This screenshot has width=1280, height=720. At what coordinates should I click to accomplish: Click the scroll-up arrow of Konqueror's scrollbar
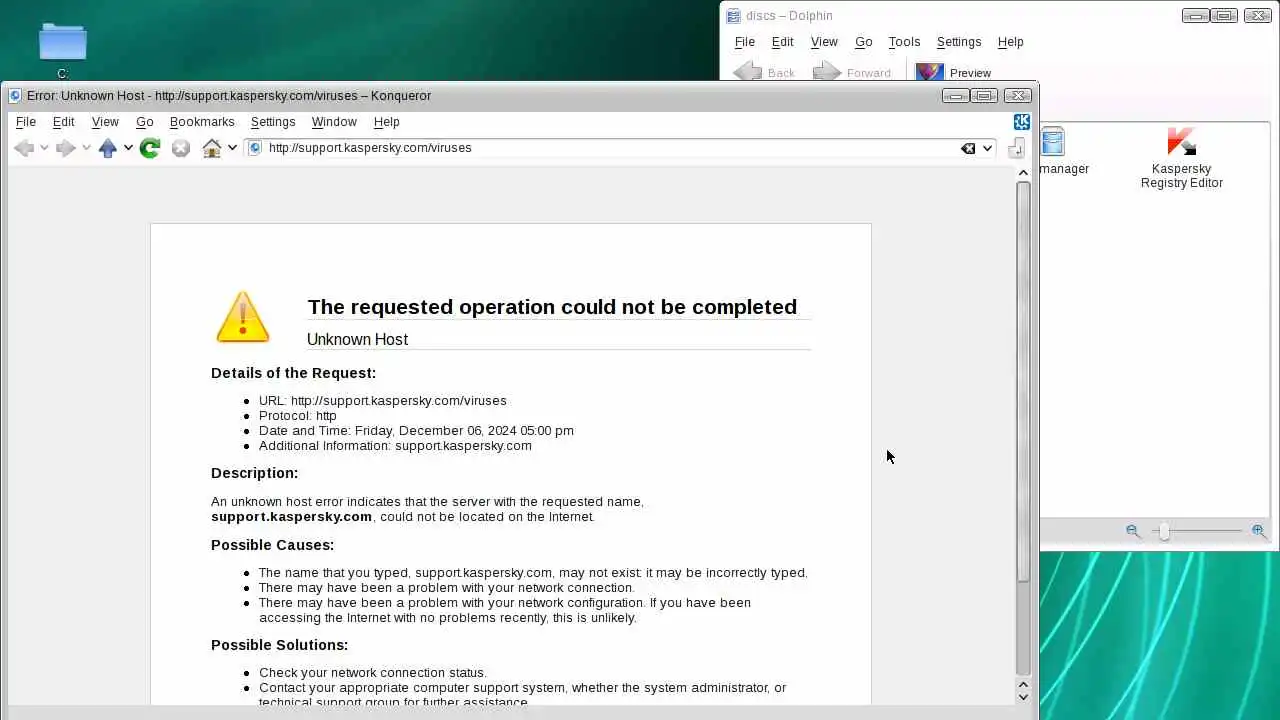pyautogui.click(x=1023, y=173)
